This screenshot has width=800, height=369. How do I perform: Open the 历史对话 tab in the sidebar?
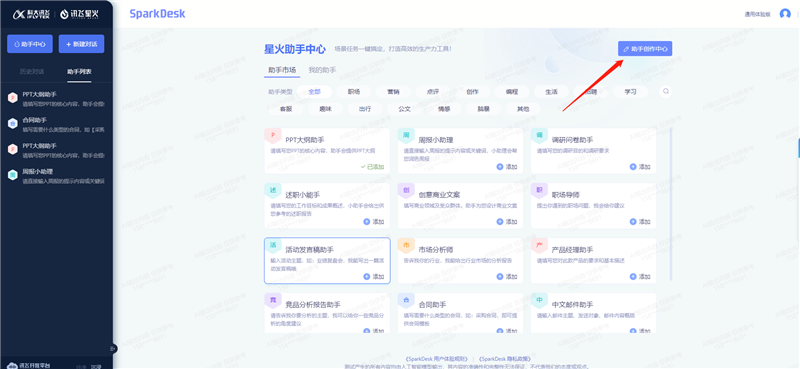pyautogui.click(x=32, y=72)
